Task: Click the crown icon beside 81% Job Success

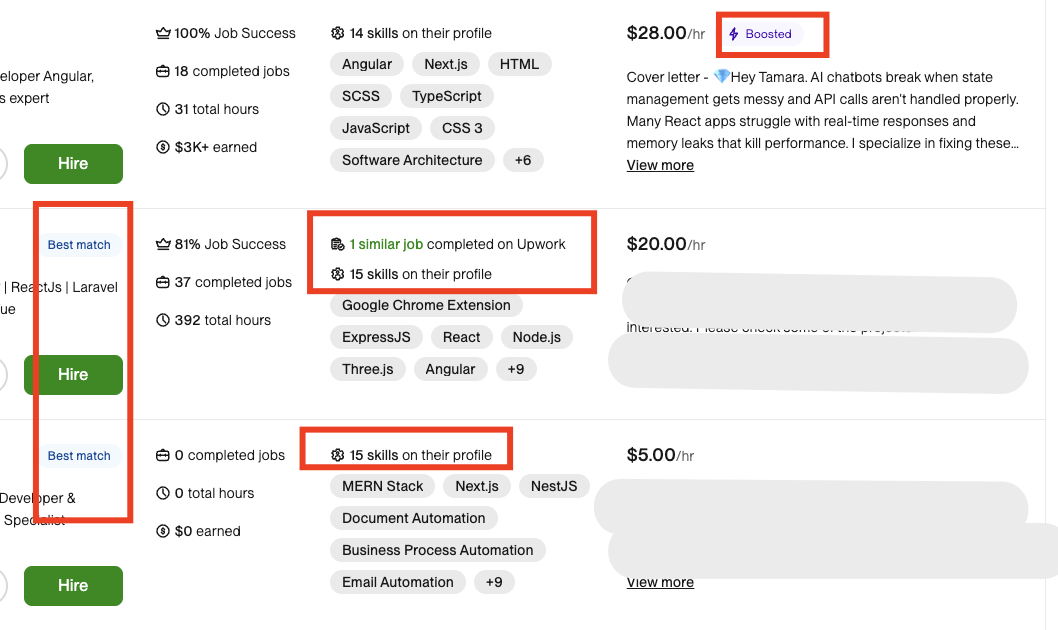Action: click(163, 244)
